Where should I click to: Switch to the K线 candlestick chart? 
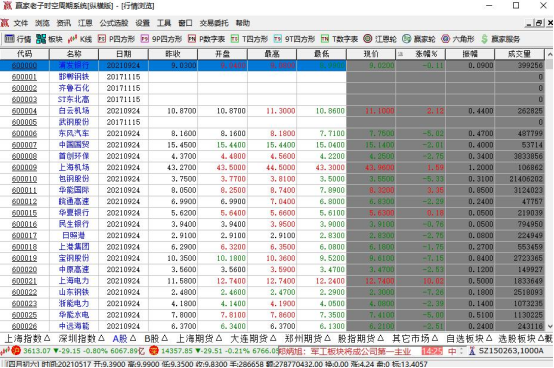(80, 39)
